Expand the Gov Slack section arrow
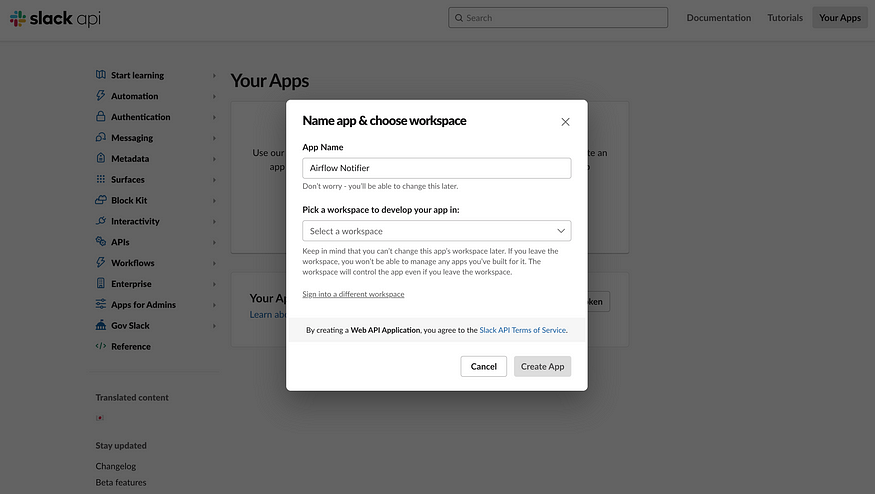This screenshot has height=494, width=875. click(x=214, y=326)
